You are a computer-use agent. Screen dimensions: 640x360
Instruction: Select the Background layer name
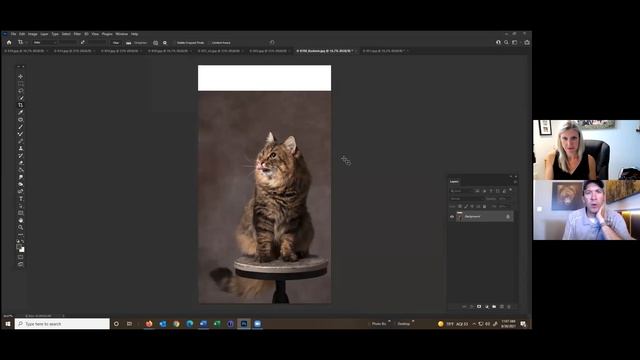[472, 217]
